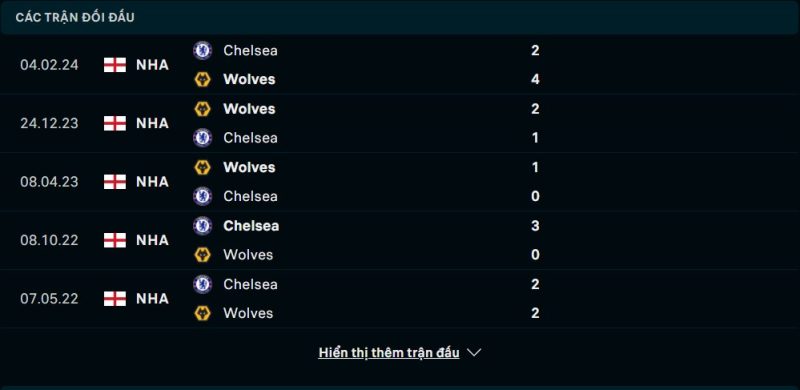
Task: Click Chelsea crest in 04.02.24 match
Action: (x=203, y=50)
